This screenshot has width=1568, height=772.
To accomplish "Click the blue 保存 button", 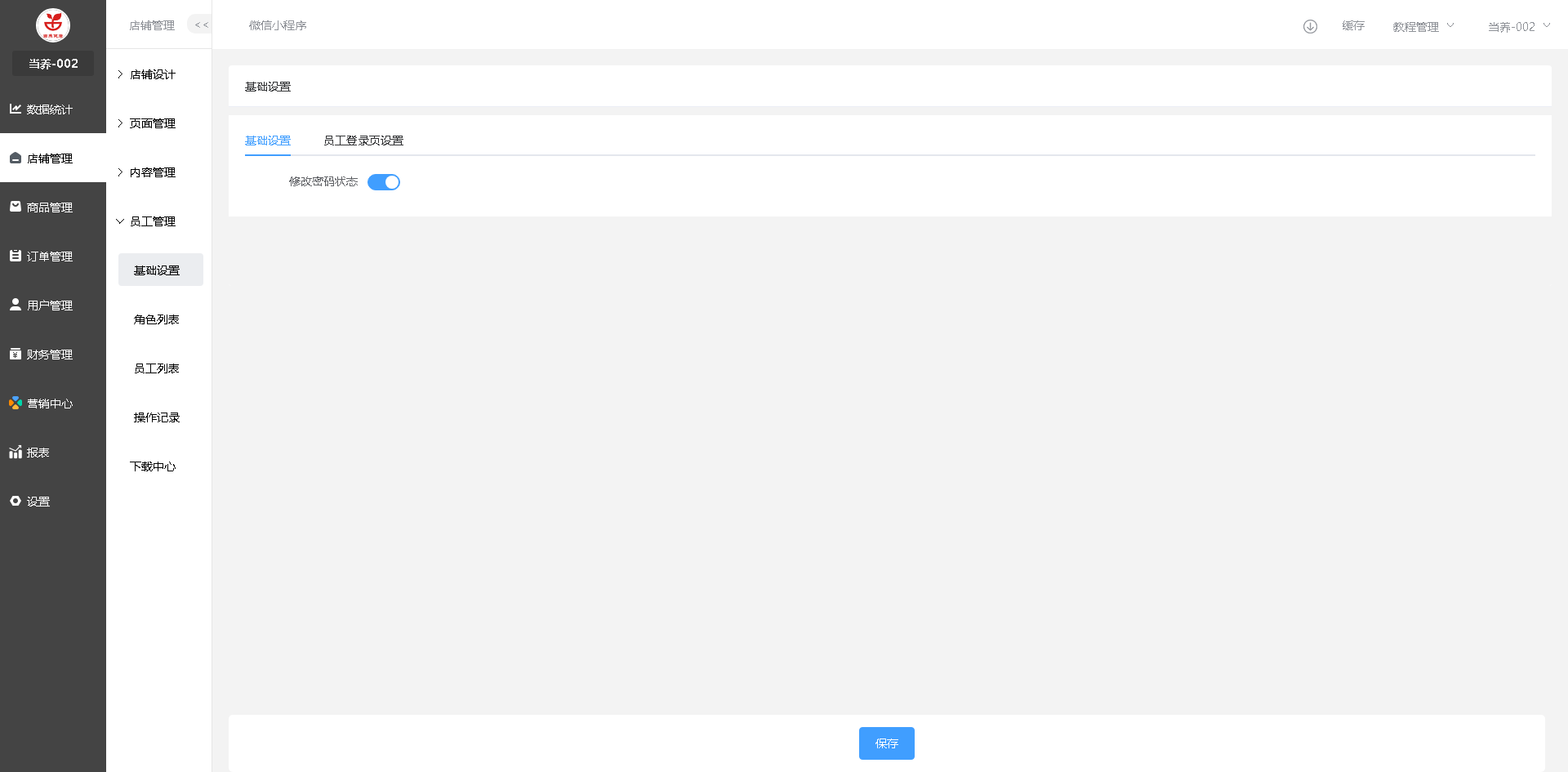I will [x=886, y=743].
